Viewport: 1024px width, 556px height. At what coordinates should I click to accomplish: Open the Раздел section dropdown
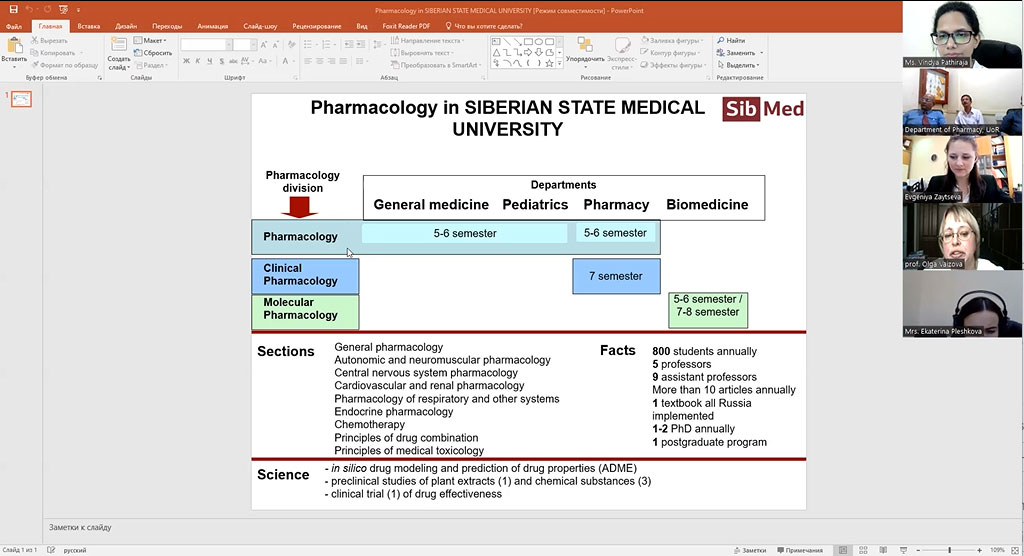[x=152, y=65]
